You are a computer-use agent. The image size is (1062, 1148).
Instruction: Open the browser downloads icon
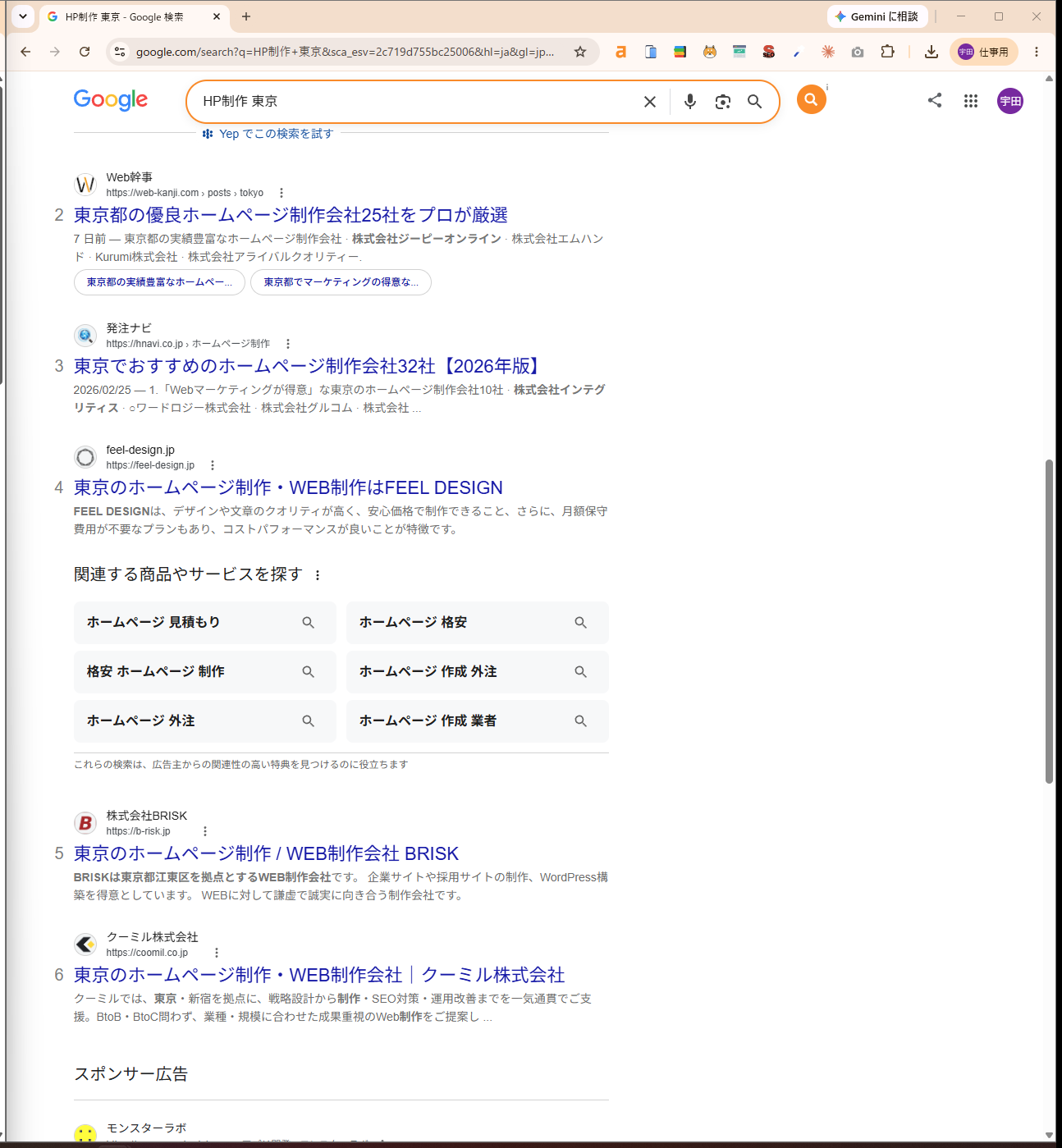click(x=932, y=52)
